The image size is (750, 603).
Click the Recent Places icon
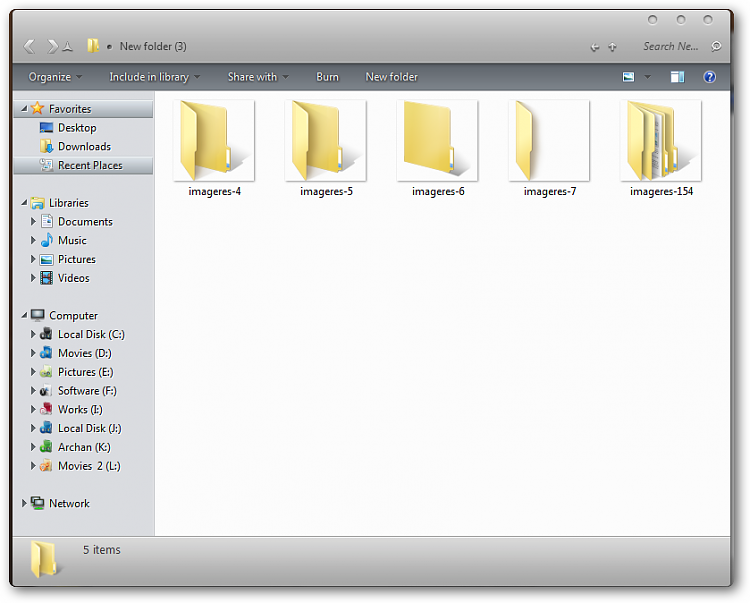pos(46,165)
